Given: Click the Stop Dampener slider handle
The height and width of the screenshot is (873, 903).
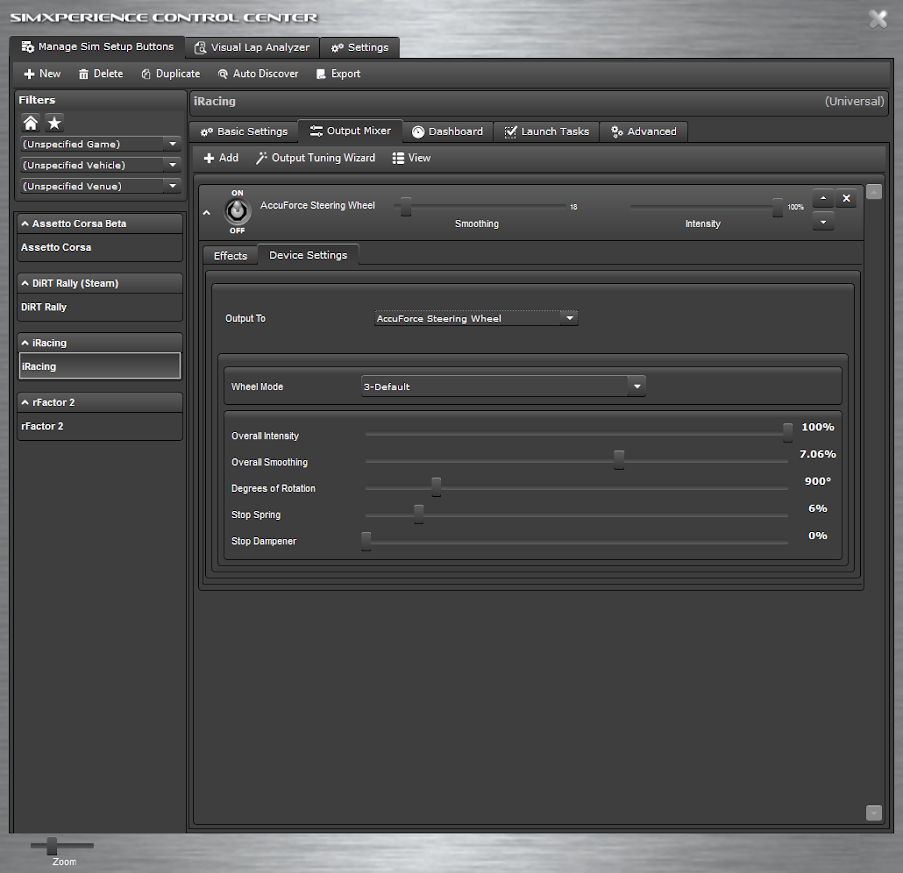Looking at the screenshot, I should pos(366,541).
